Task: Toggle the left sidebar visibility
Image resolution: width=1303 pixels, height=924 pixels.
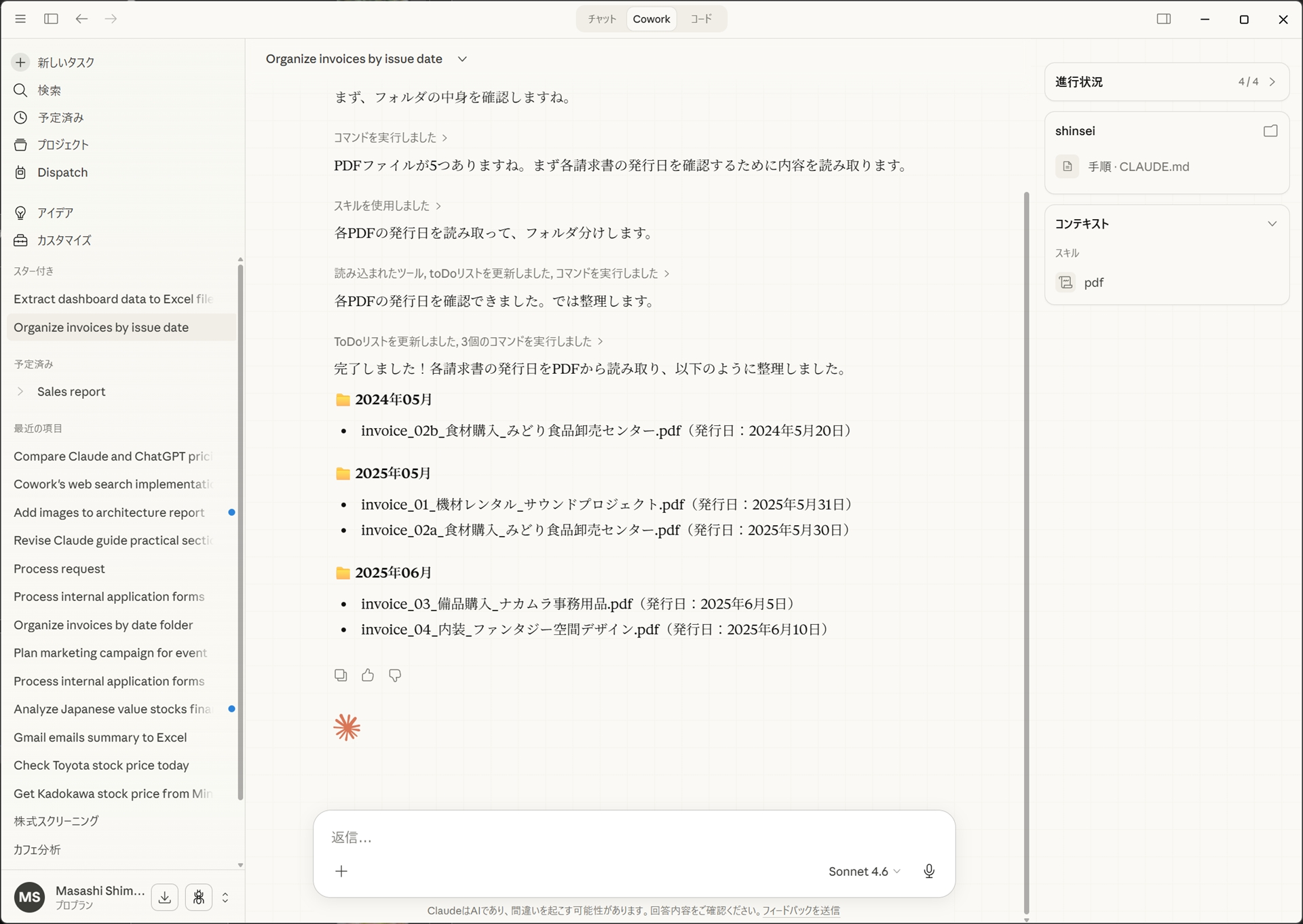Action: [51, 18]
